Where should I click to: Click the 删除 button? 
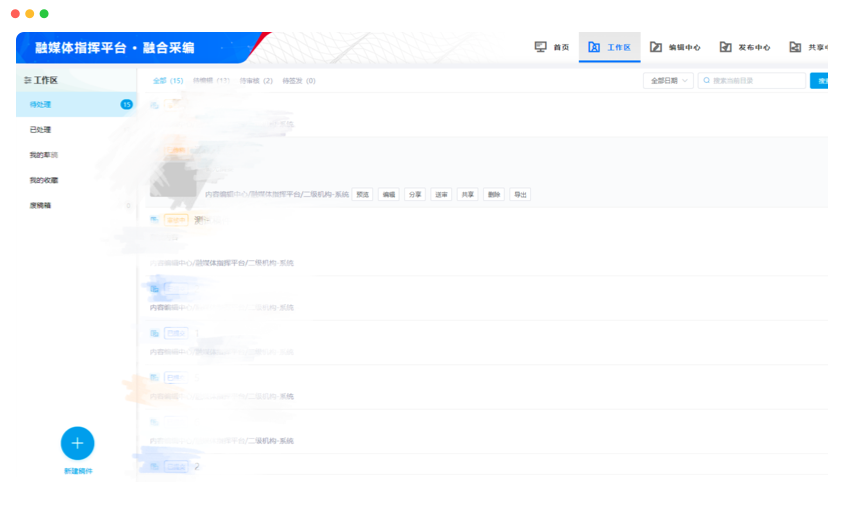click(x=494, y=194)
